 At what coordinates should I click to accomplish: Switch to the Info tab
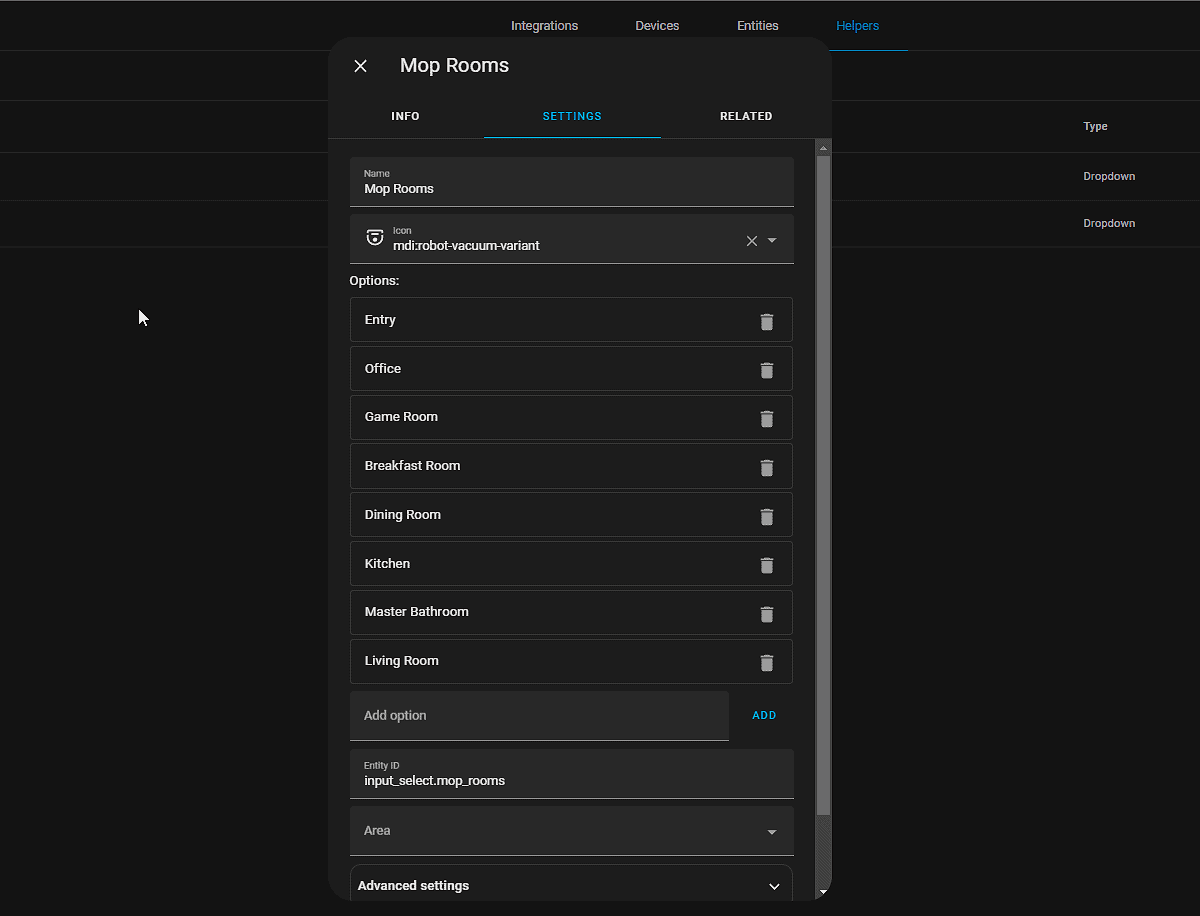[x=405, y=116]
